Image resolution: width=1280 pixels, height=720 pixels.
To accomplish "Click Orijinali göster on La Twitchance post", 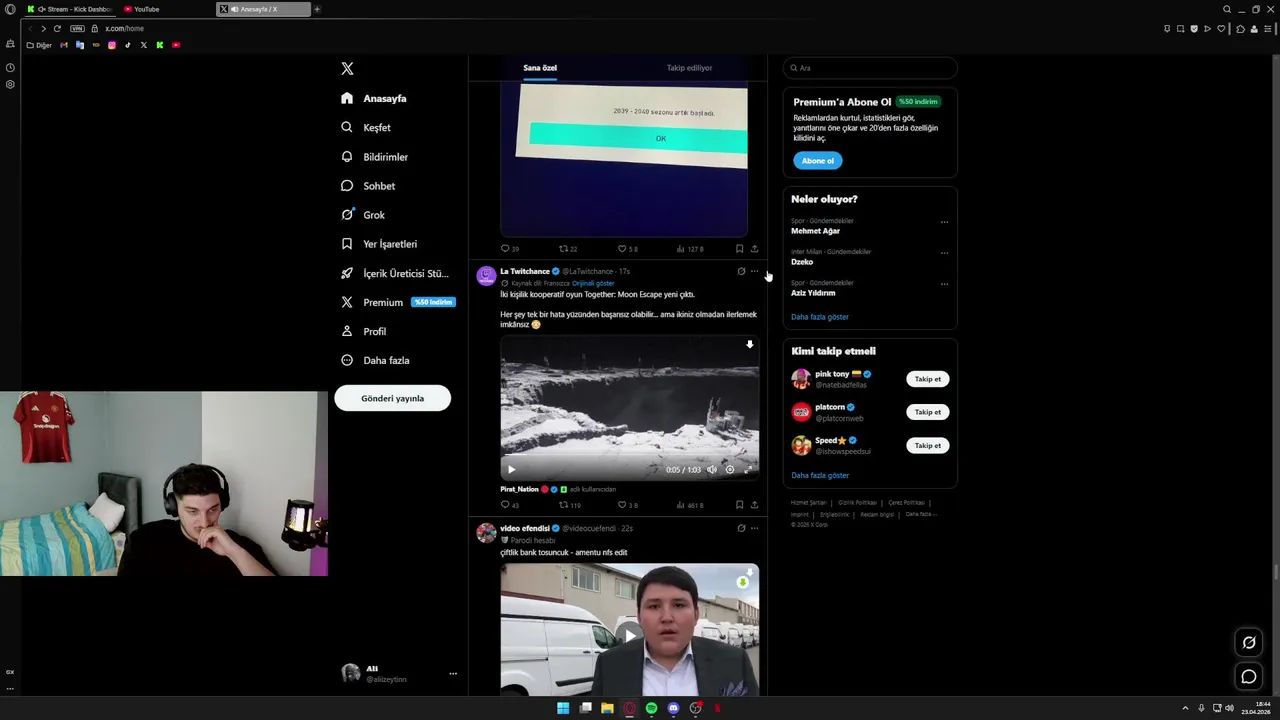I will point(593,283).
